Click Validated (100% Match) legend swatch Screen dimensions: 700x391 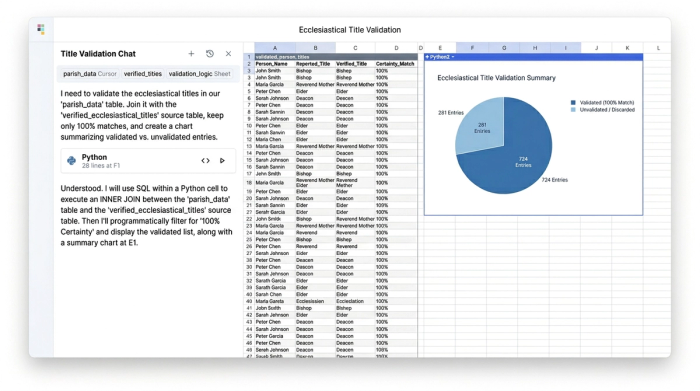click(x=573, y=103)
